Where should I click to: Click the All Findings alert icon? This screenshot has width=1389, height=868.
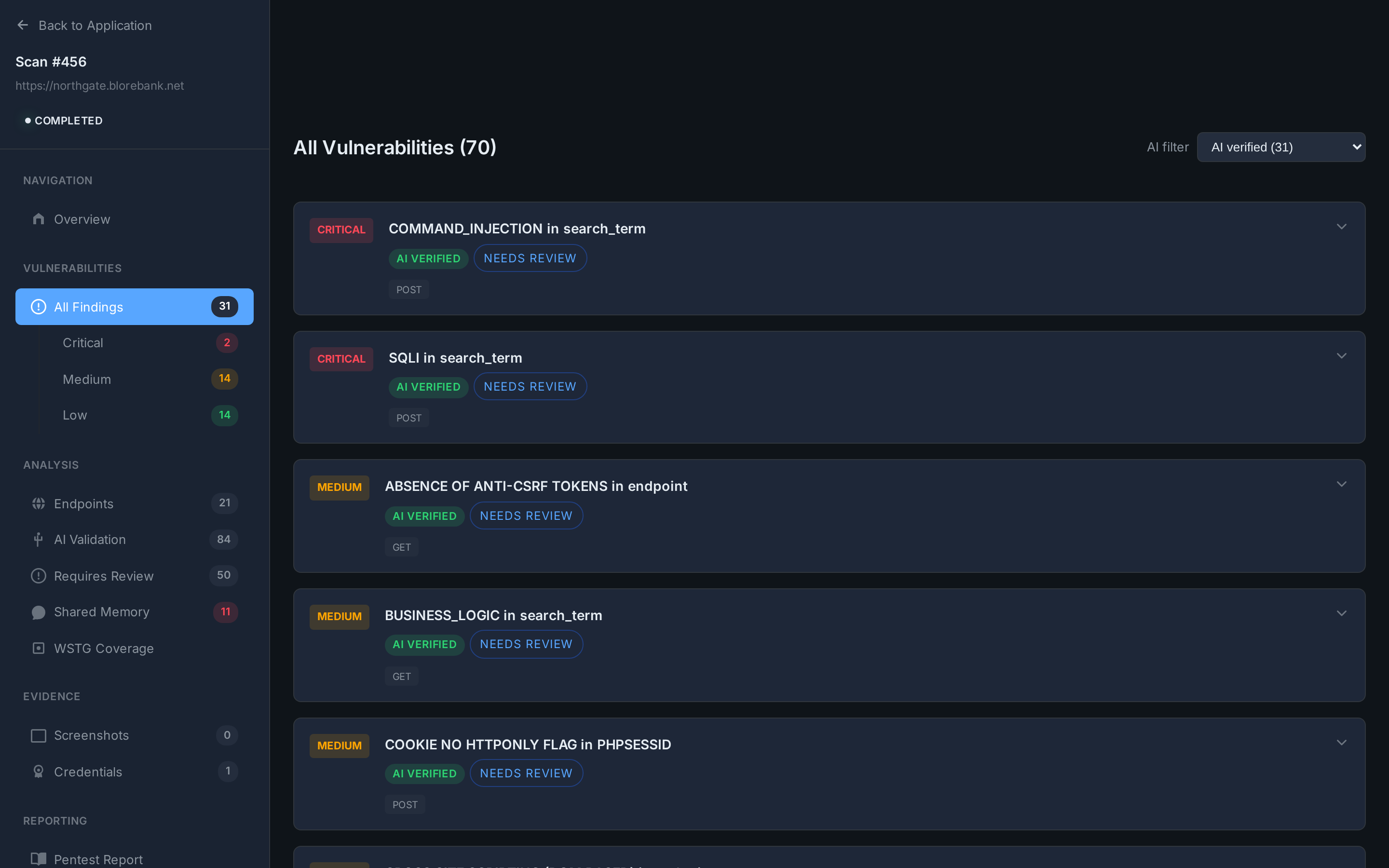38,307
